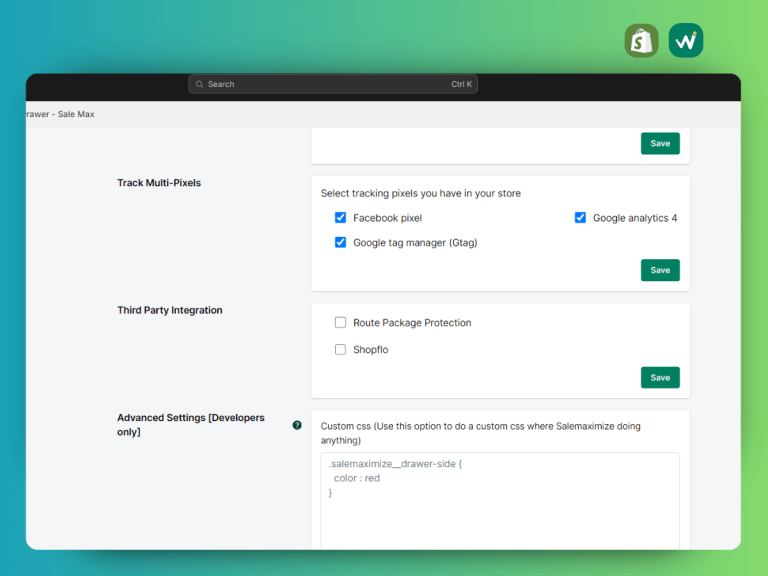Image resolution: width=768 pixels, height=576 pixels.
Task: Click the magnifier icon in search bar
Action: (199, 84)
